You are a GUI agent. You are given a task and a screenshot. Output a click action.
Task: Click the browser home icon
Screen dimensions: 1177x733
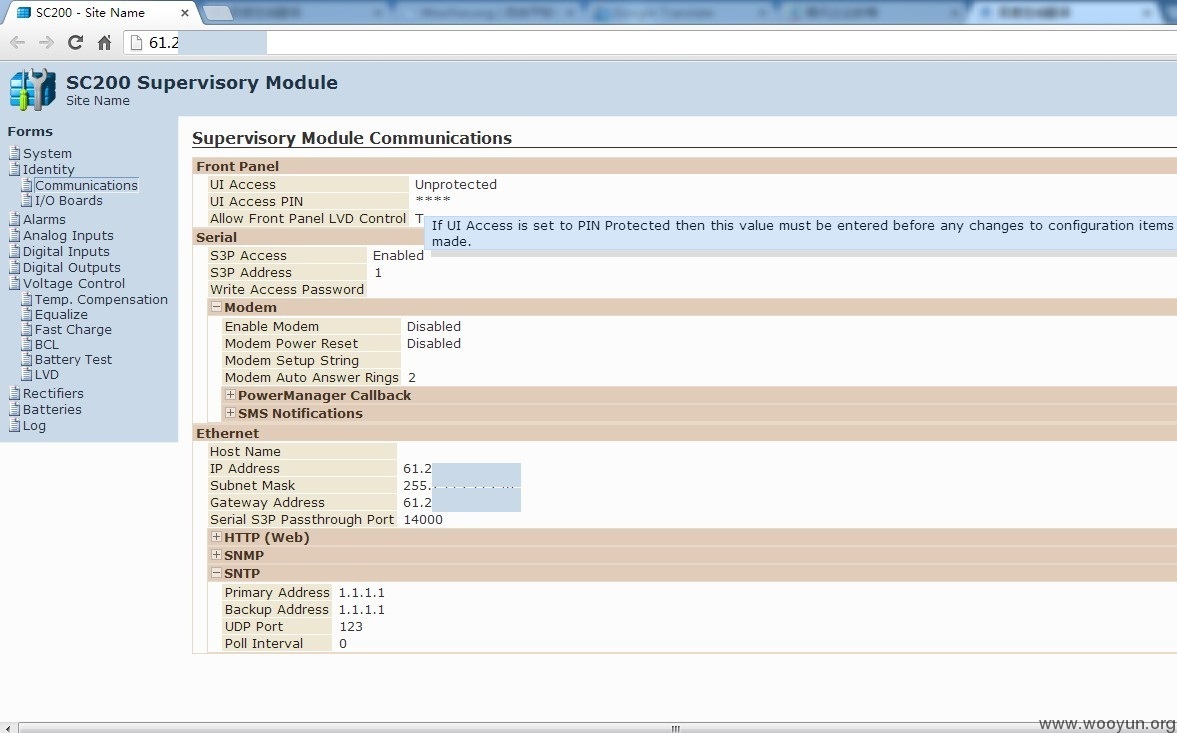(x=104, y=43)
